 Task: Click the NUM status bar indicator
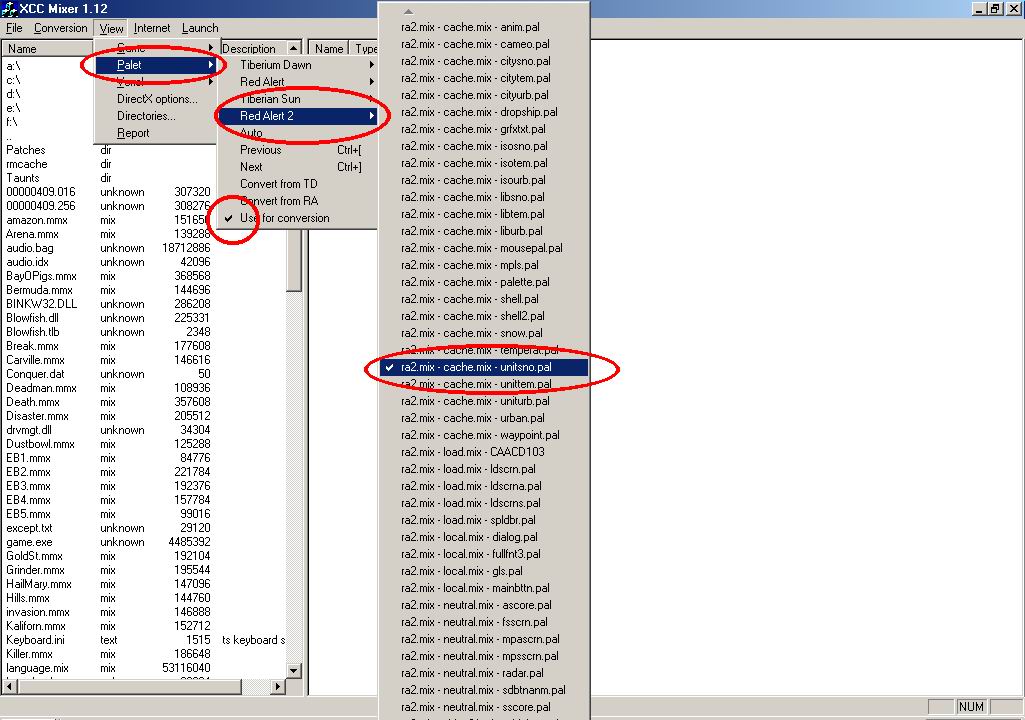pyautogui.click(x=971, y=706)
